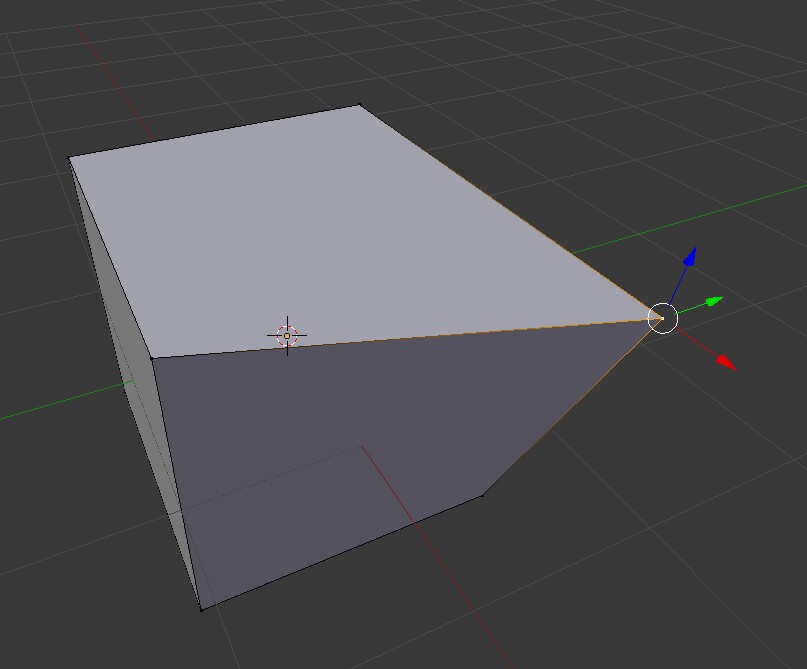
Task: Click the red X-axis manipulator arrow
Action: pos(727,362)
